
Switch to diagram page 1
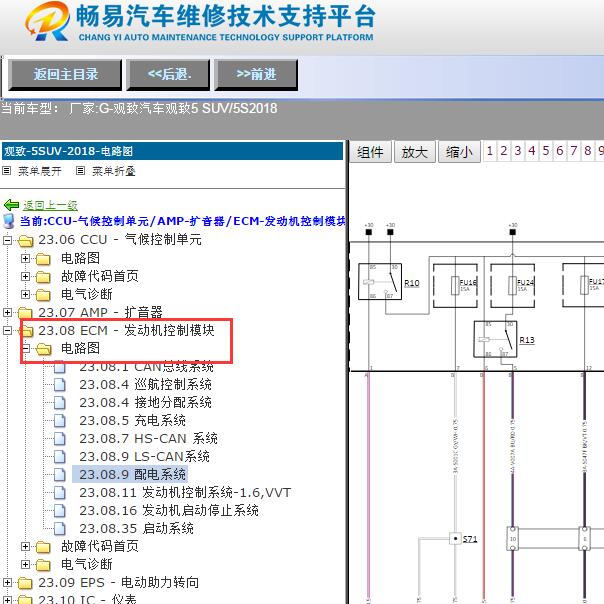[490, 151]
